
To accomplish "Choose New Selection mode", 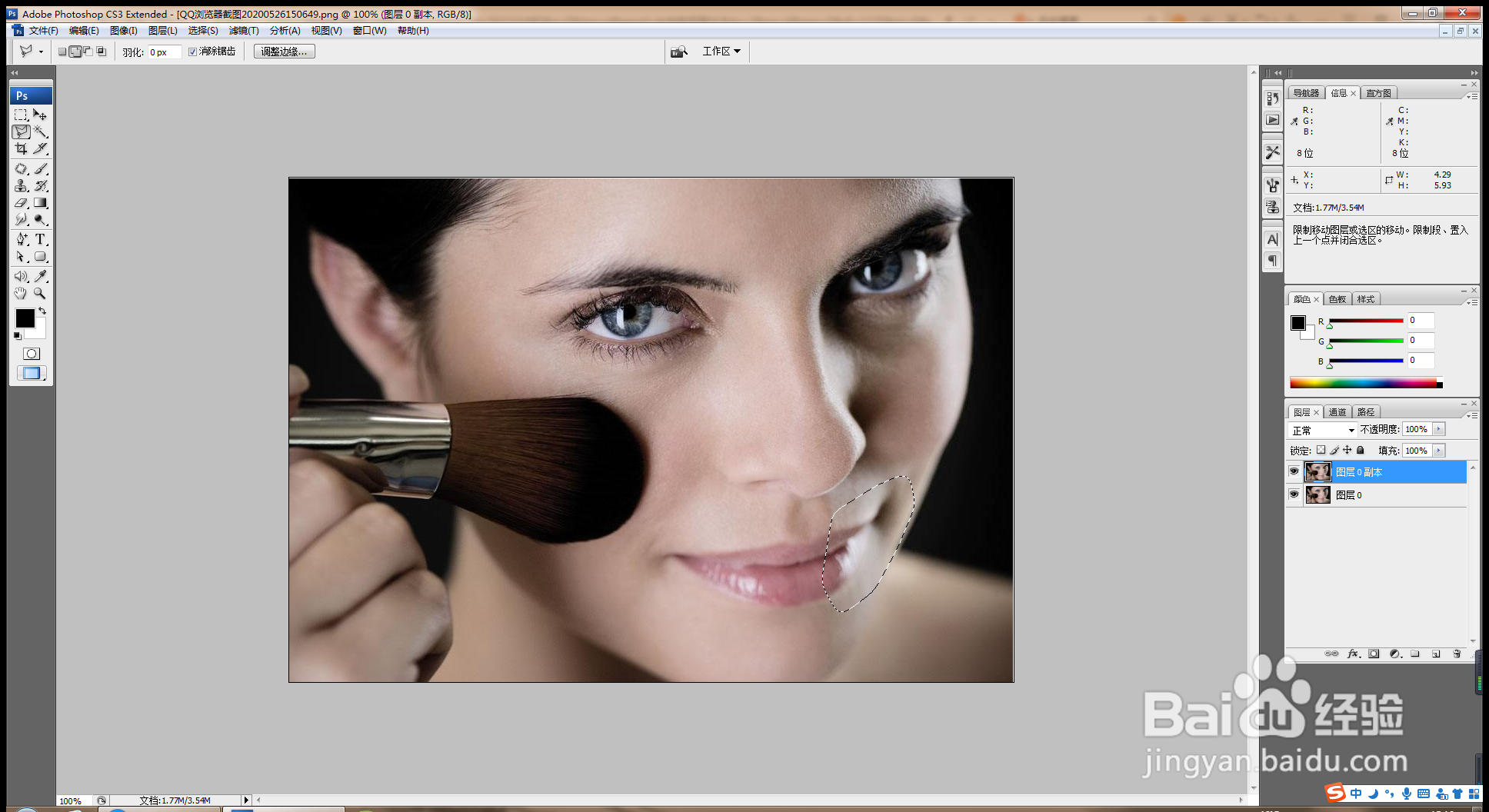I will click(63, 52).
